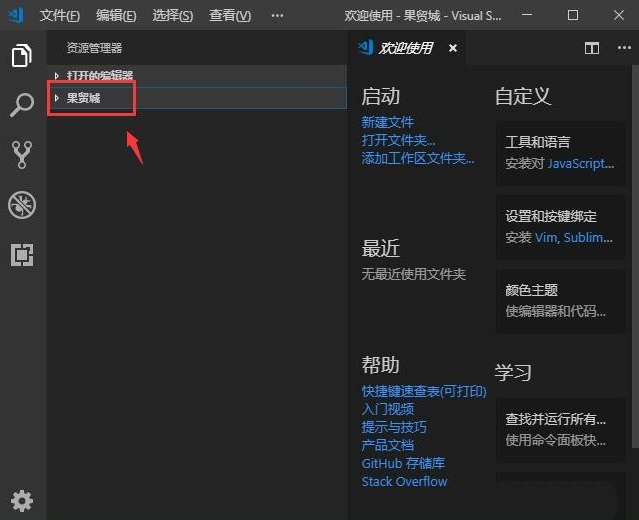Show hidden menus via title bar ellipsis
Viewport: 639px width, 520px height.
(x=277, y=15)
